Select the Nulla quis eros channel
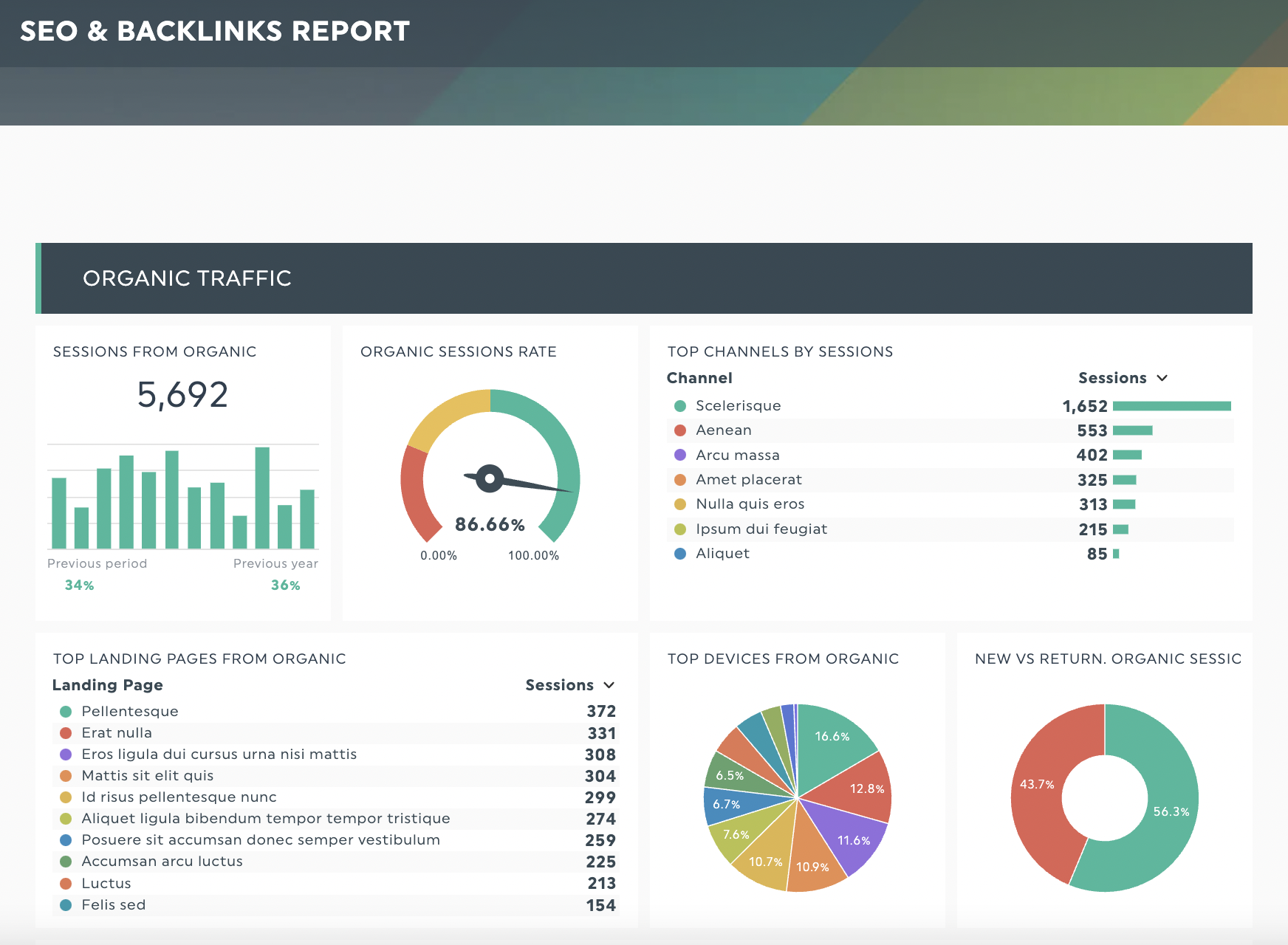The width and height of the screenshot is (1288, 945). tap(750, 504)
